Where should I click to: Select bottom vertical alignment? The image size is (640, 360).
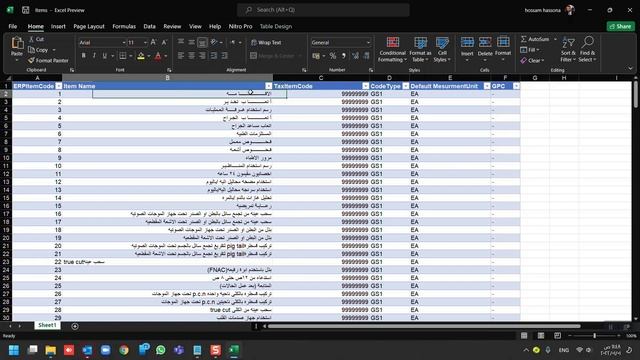[202, 42]
